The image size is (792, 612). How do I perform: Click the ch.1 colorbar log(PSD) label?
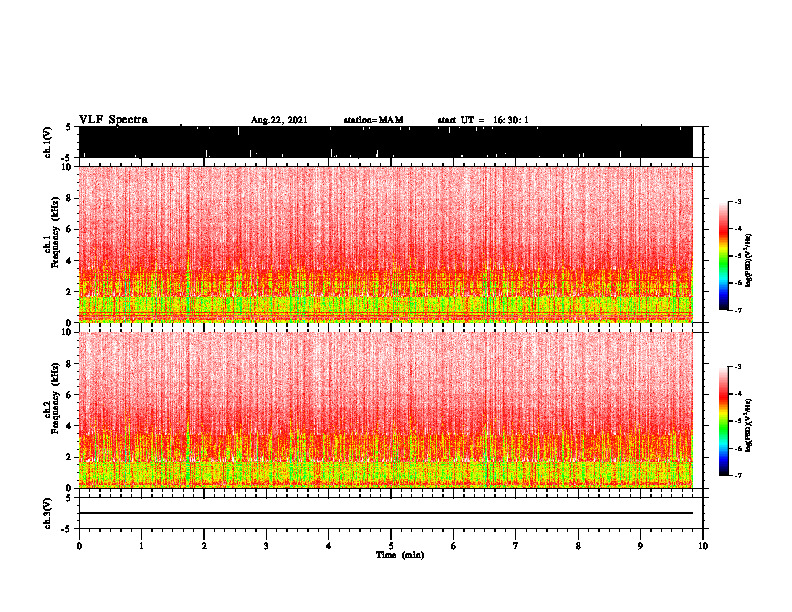pyautogui.click(x=748, y=260)
